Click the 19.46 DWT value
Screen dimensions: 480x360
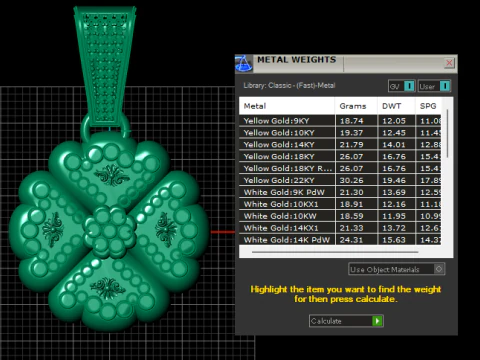[x=394, y=180]
